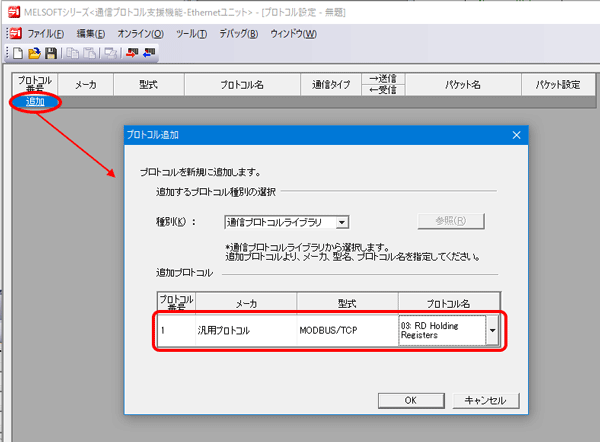Click the メーカ header in main table

coord(85,85)
